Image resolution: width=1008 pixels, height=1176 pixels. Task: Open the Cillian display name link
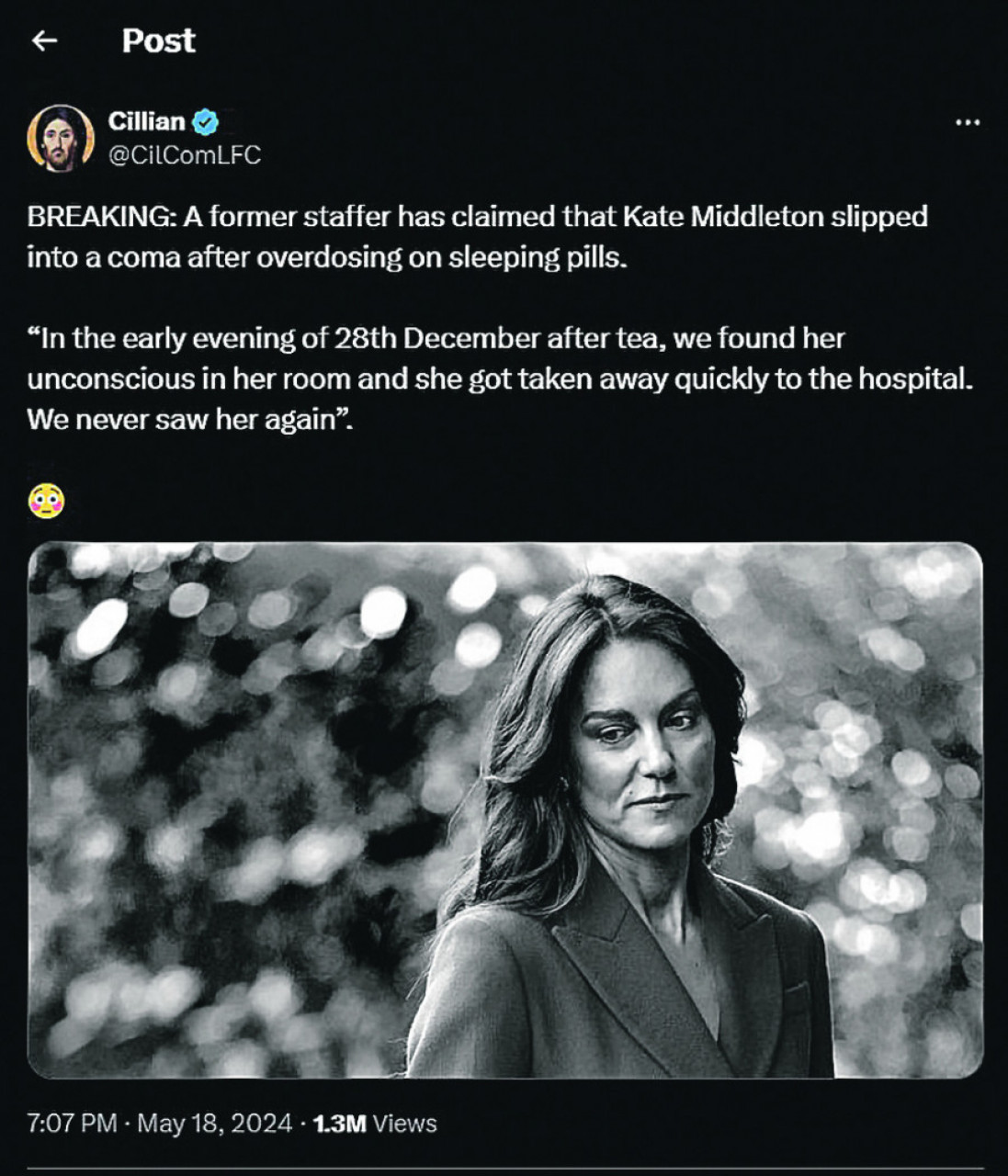[x=146, y=121]
